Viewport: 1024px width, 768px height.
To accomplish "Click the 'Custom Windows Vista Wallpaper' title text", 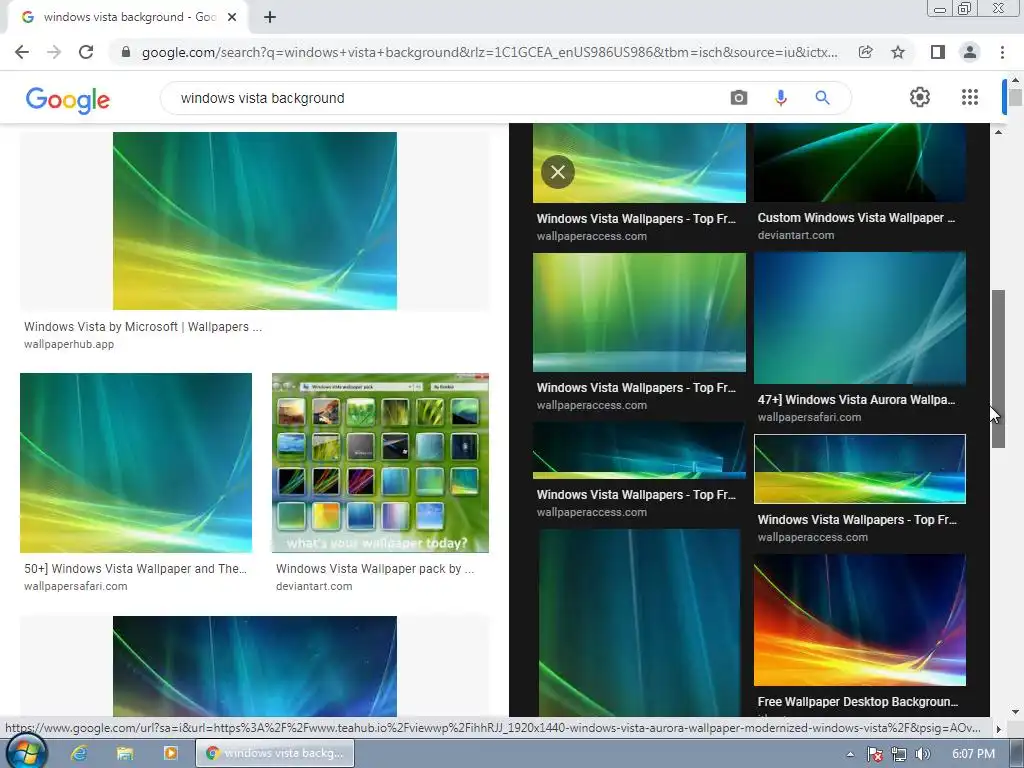I will [x=856, y=217].
